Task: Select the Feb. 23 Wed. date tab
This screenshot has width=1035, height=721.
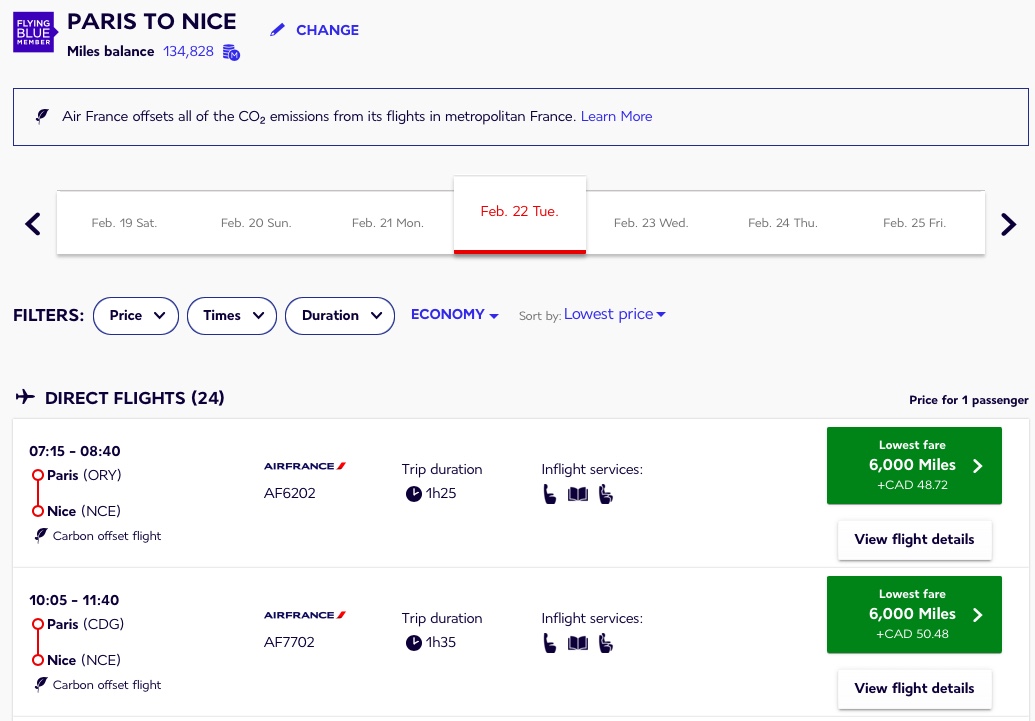Action: (651, 223)
